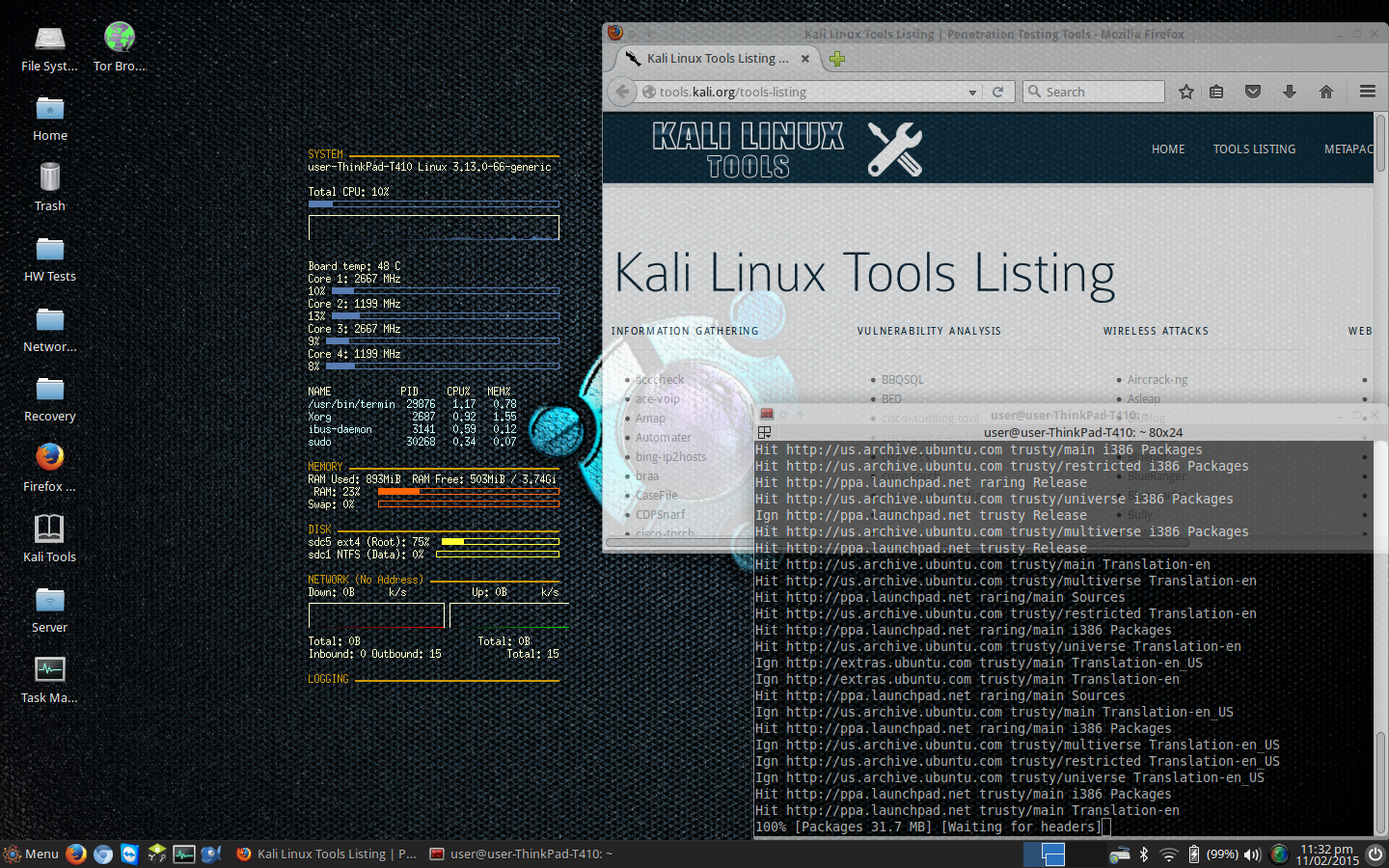Open the system monitor launcher in the taskbar
This screenshot has height=868, width=1389.
coord(184,854)
